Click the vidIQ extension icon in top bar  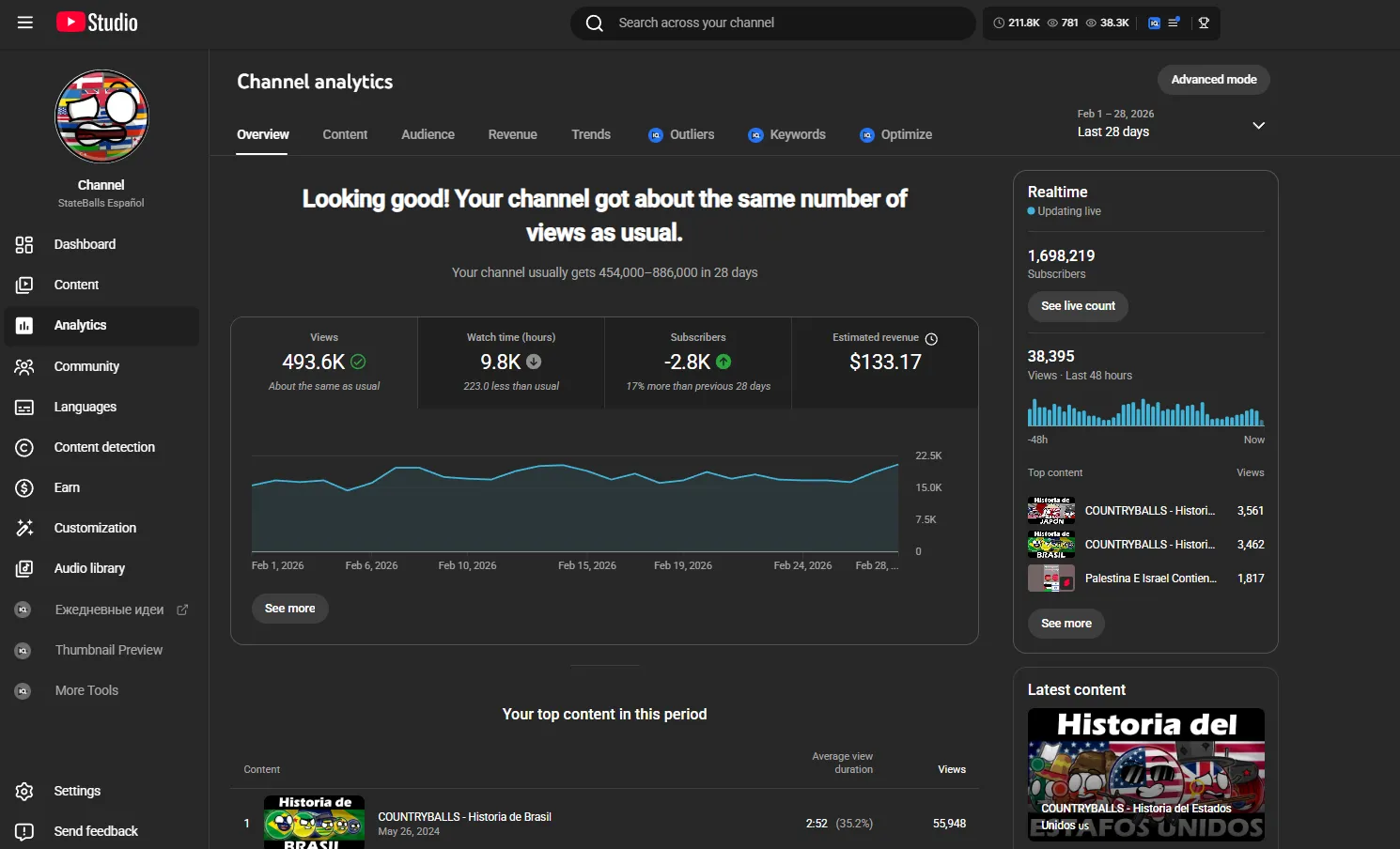(x=1154, y=23)
